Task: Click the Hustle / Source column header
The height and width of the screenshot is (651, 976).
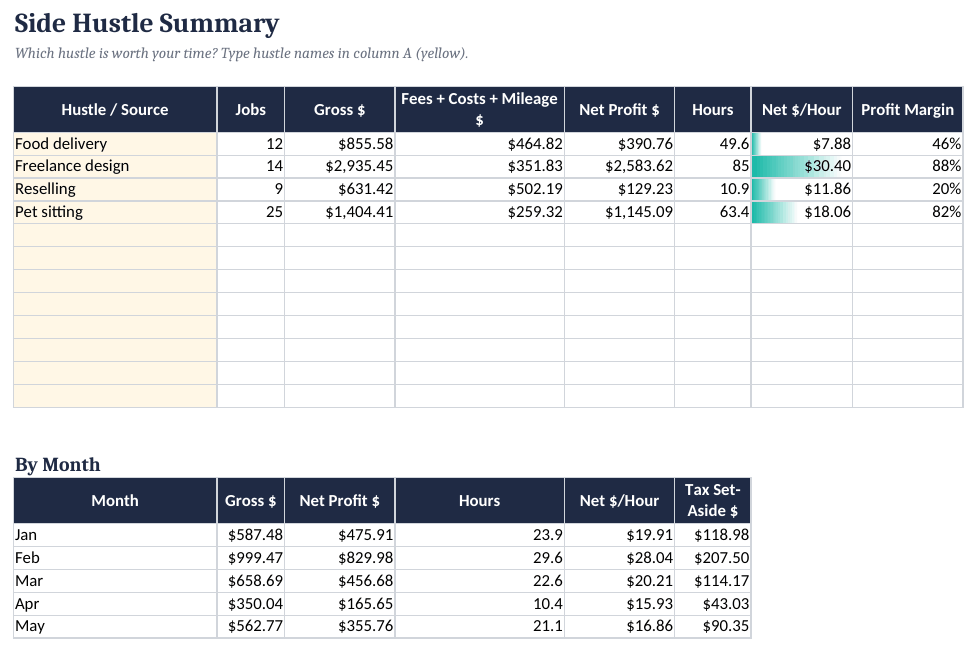Action: click(x=115, y=110)
